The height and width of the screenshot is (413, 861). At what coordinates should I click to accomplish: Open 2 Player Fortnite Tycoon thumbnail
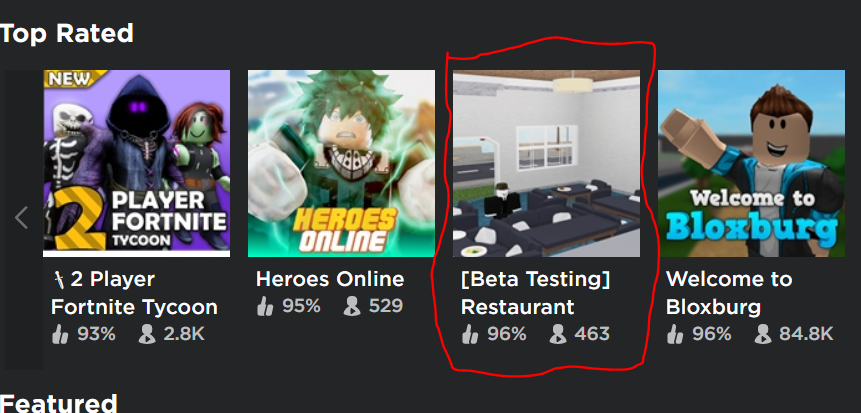137,163
